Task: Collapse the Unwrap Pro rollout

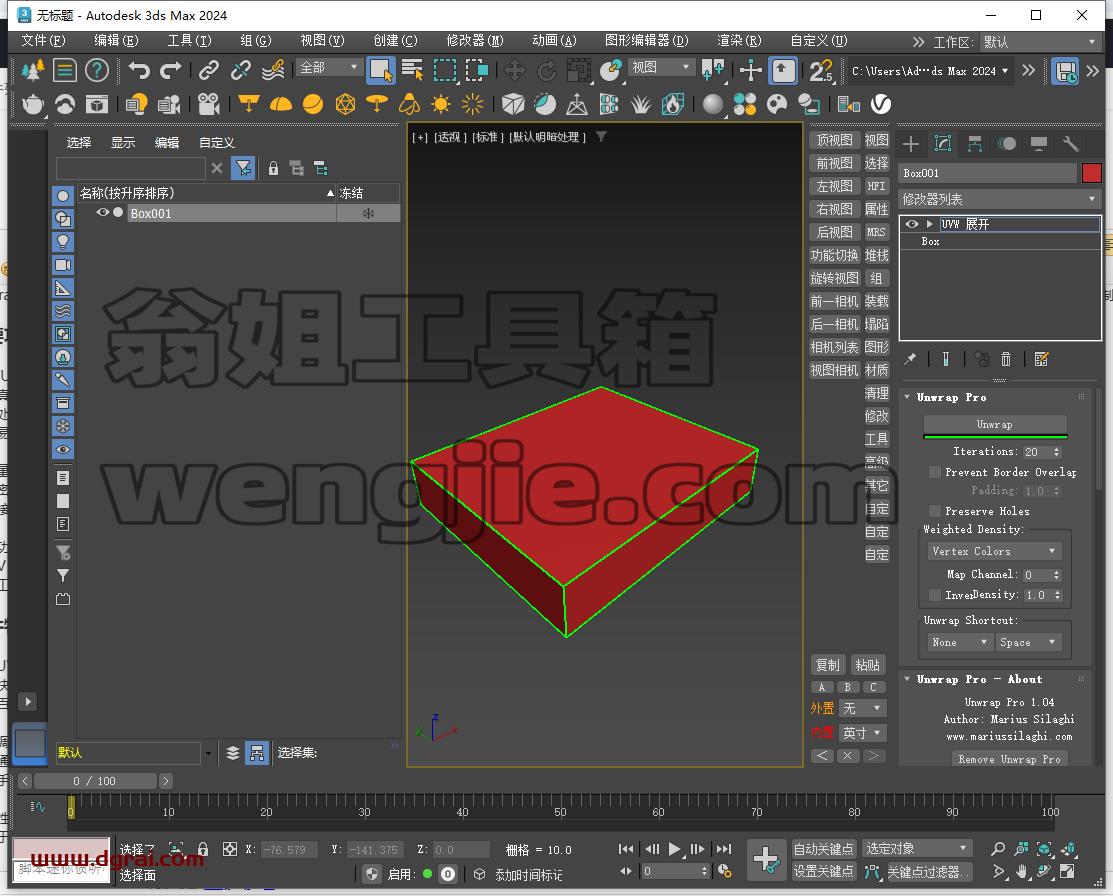Action: pyautogui.click(x=907, y=398)
